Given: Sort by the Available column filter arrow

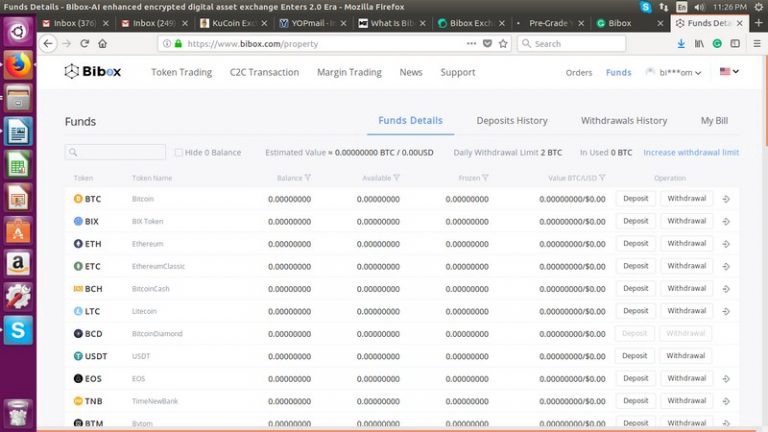Looking at the screenshot, I should pyautogui.click(x=396, y=178).
